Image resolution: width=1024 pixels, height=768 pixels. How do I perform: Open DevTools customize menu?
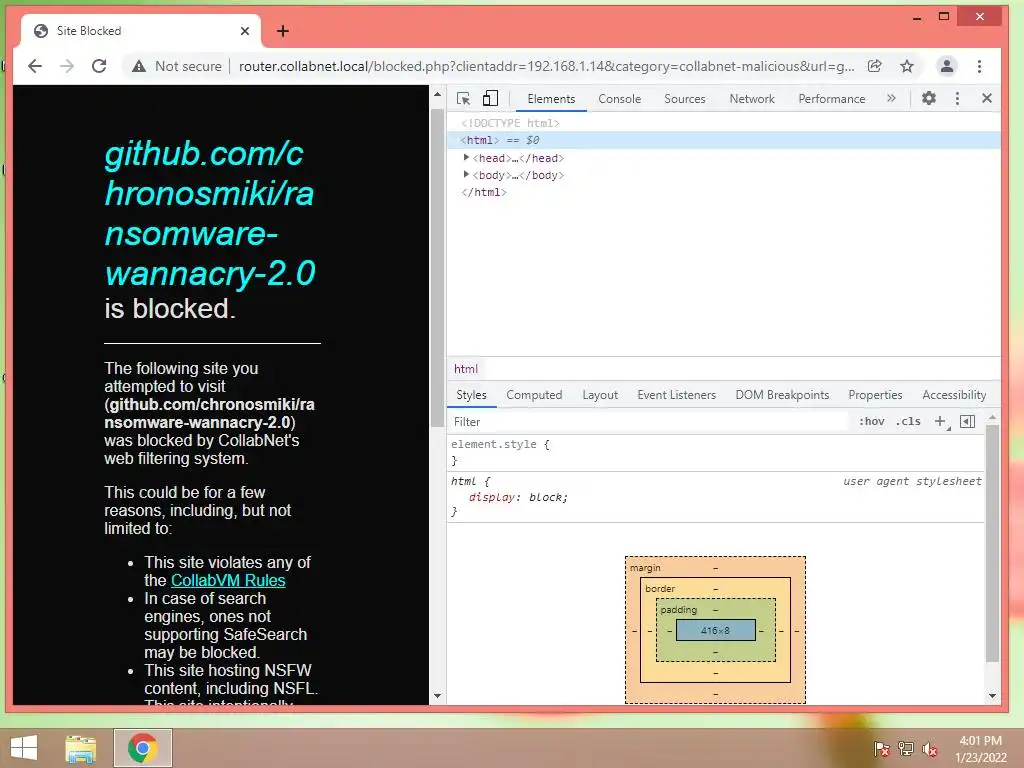(x=957, y=98)
